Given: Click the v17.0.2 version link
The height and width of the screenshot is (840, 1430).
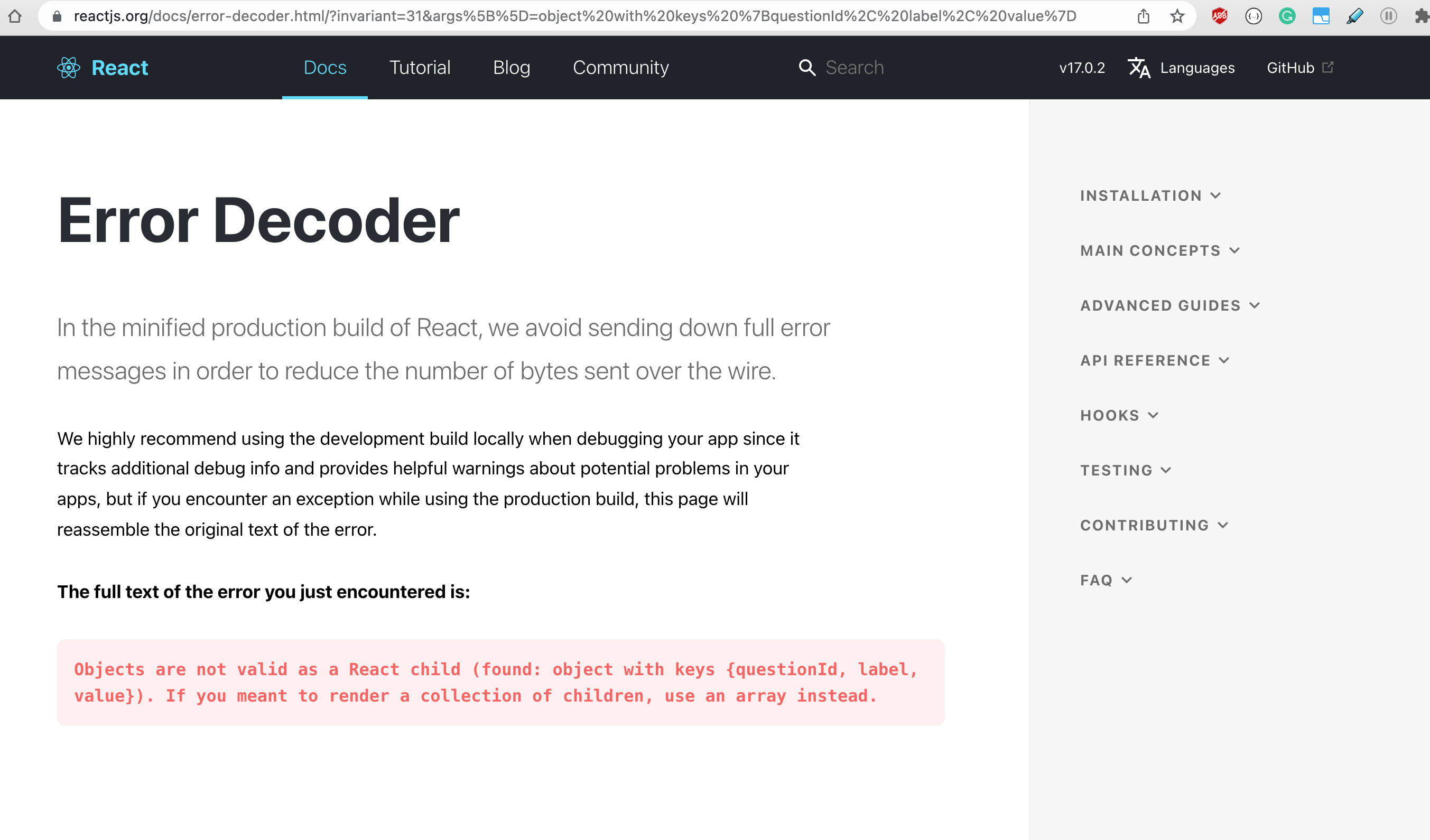Looking at the screenshot, I should click(x=1082, y=68).
